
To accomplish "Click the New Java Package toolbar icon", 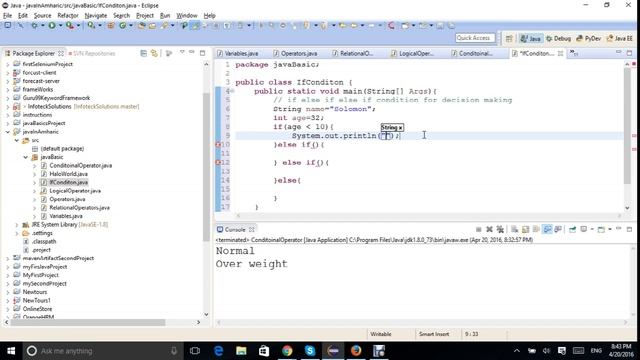I will coord(111,25).
